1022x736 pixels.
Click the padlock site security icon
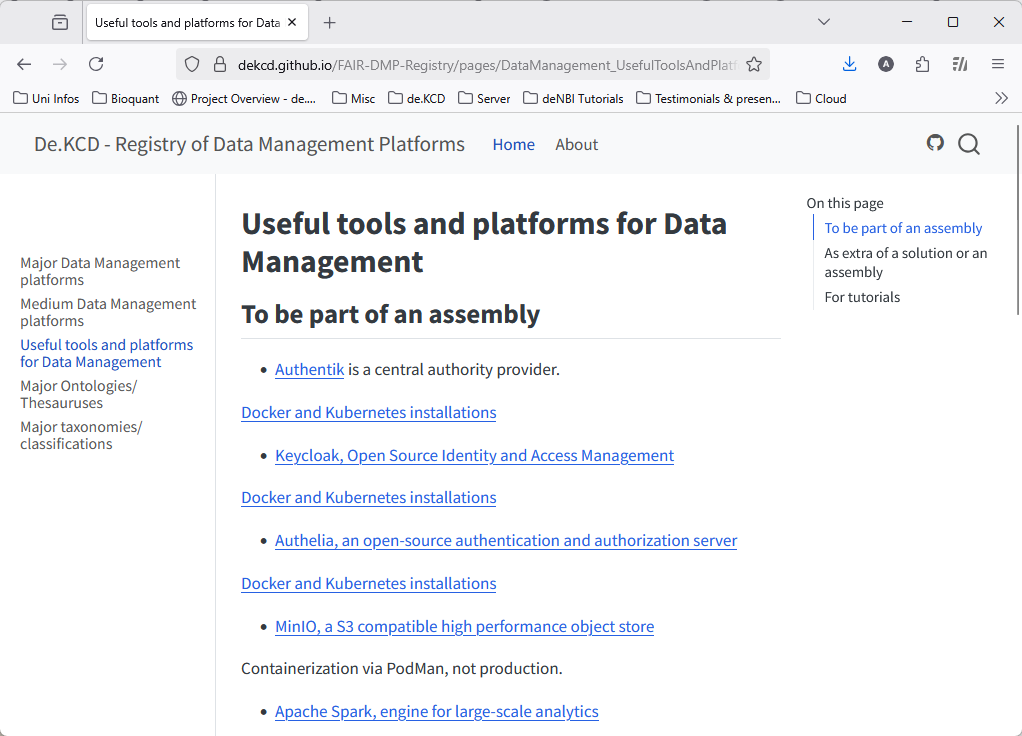[219, 63]
